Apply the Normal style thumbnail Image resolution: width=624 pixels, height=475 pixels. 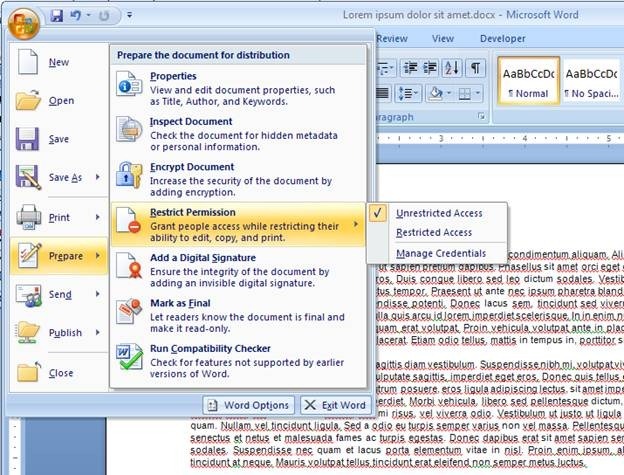click(x=528, y=81)
